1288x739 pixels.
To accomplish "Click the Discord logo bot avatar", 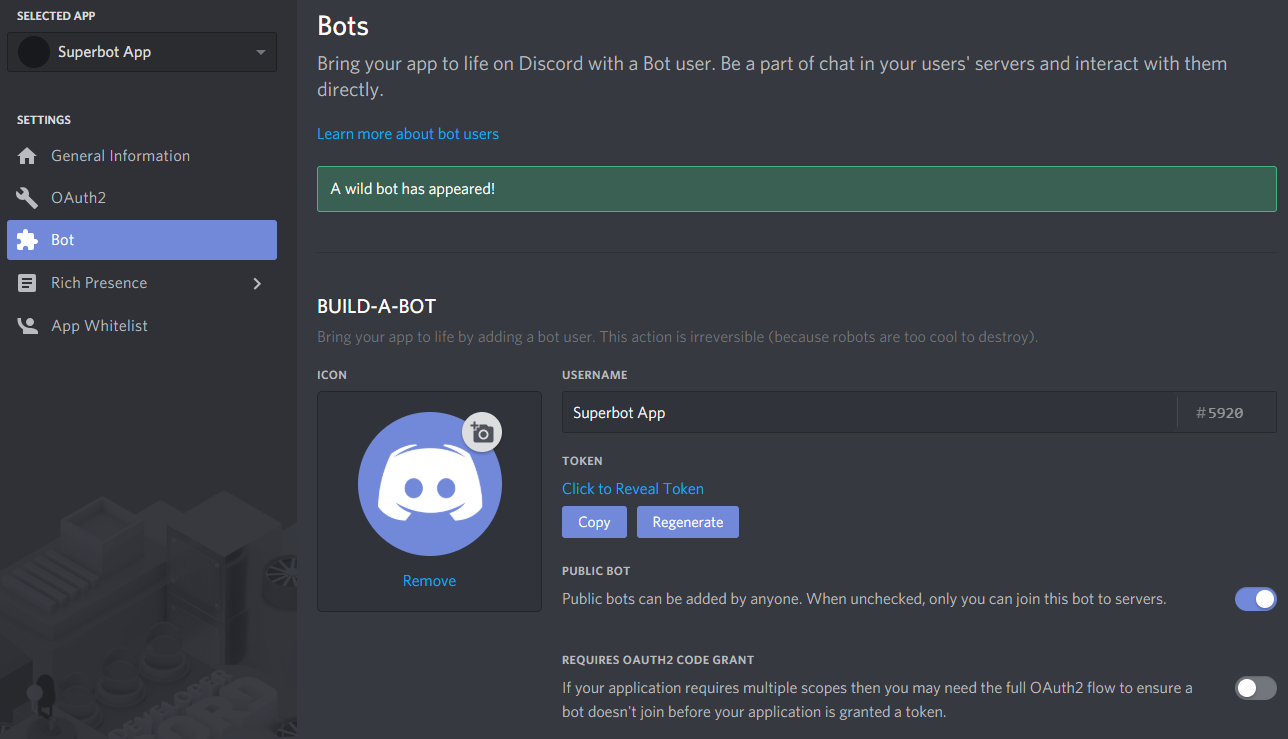I will 430,484.
